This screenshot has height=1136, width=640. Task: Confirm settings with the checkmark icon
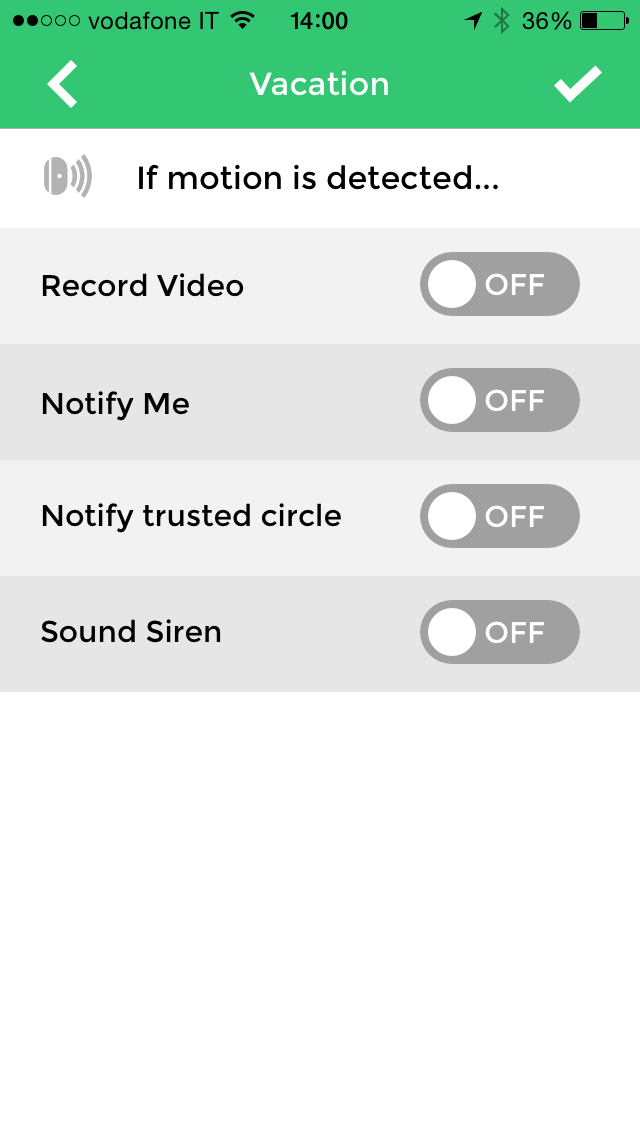(x=578, y=84)
